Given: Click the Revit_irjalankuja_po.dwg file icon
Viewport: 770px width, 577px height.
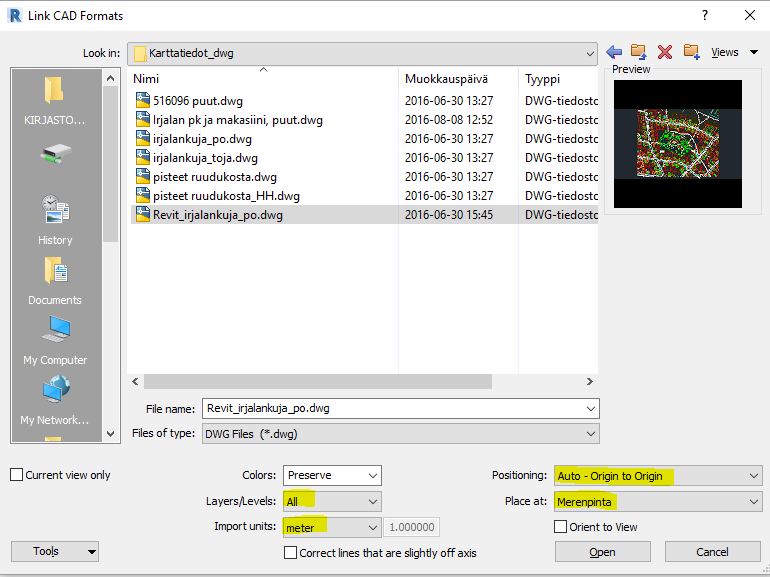Looking at the screenshot, I should click(x=142, y=215).
